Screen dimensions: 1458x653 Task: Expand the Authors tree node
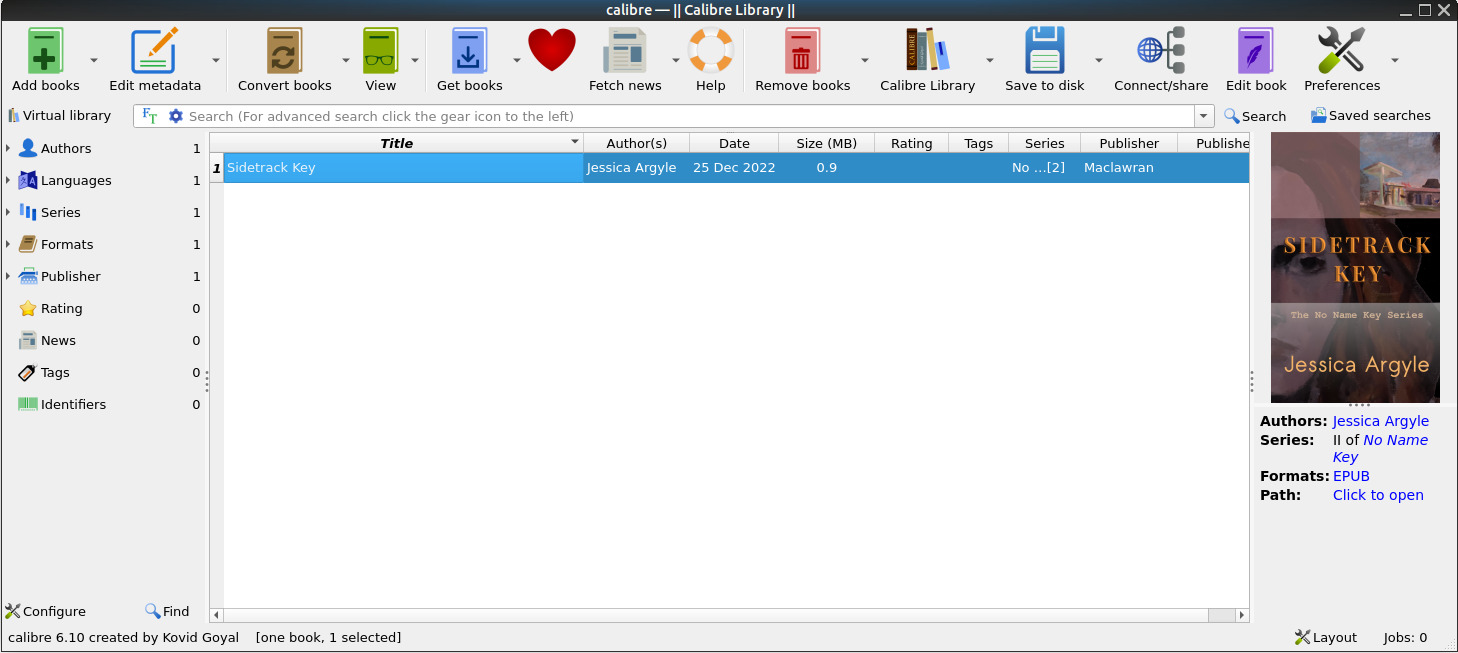[x=8, y=149]
